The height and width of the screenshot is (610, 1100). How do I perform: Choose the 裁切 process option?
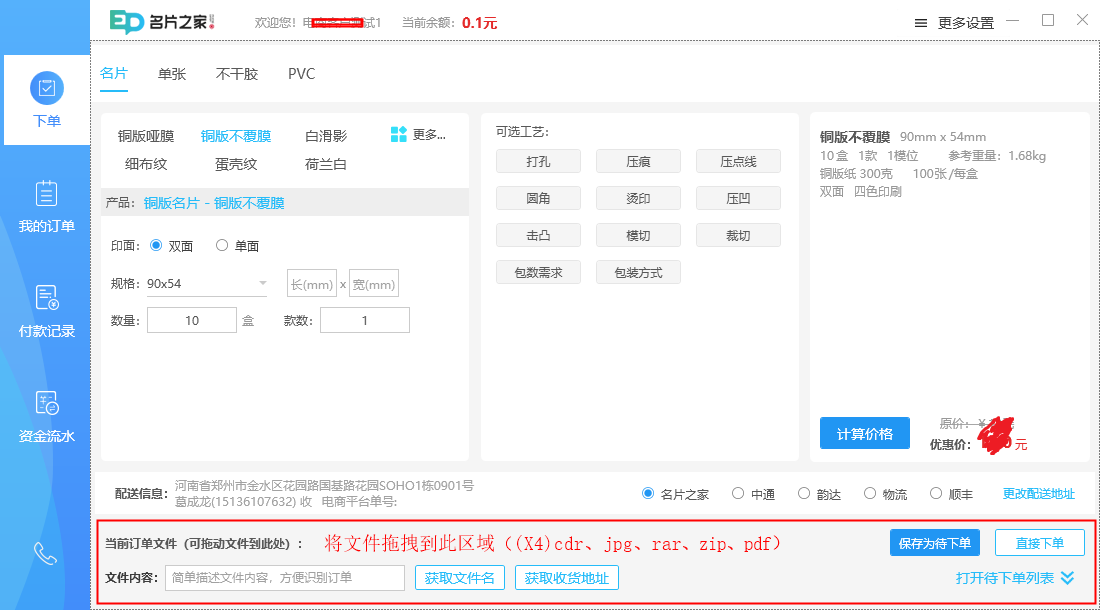pos(738,236)
